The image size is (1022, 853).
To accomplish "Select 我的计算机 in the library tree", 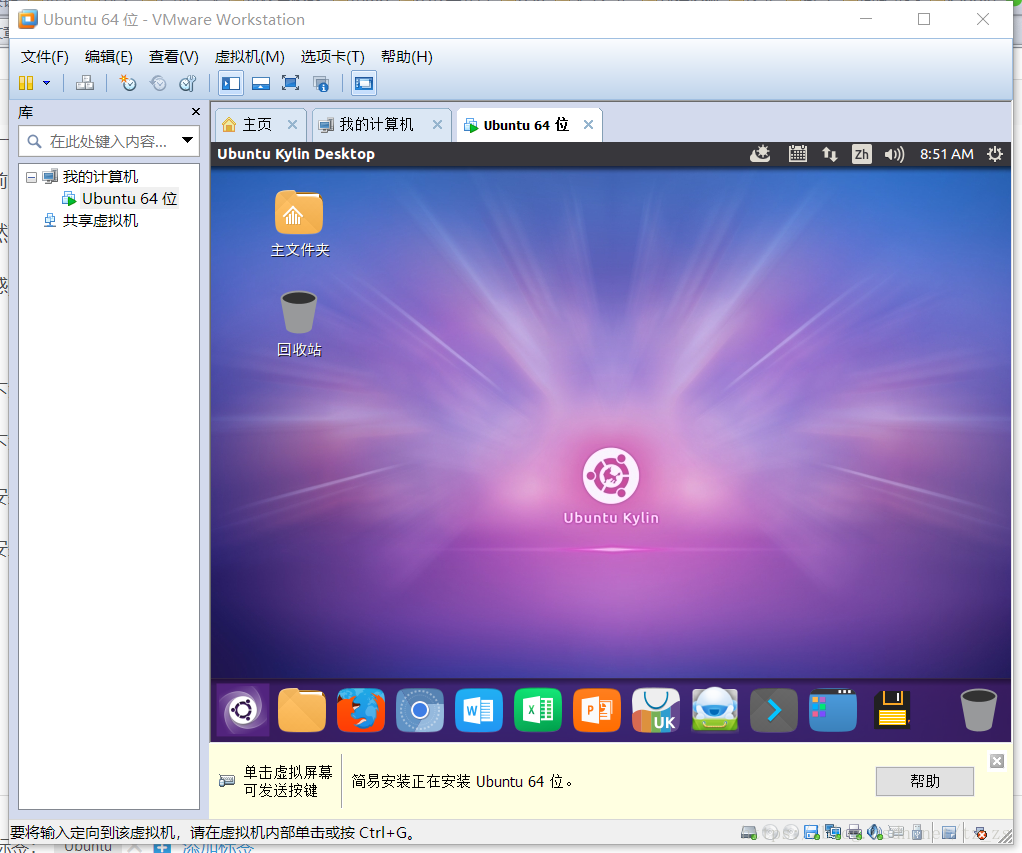I will (x=100, y=177).
